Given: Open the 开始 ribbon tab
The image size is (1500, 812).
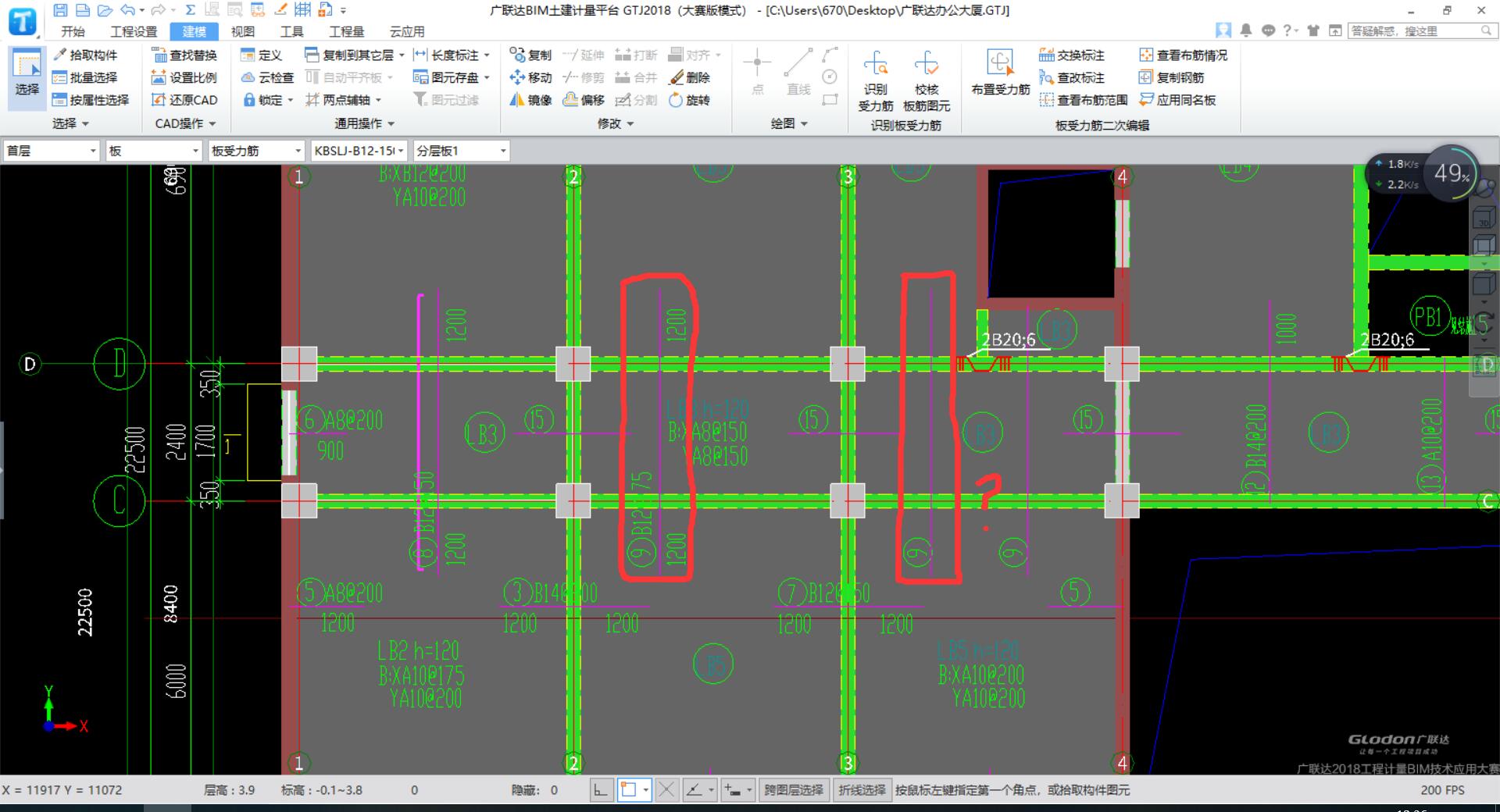Looking at the screenshot, I should [73, 31].
